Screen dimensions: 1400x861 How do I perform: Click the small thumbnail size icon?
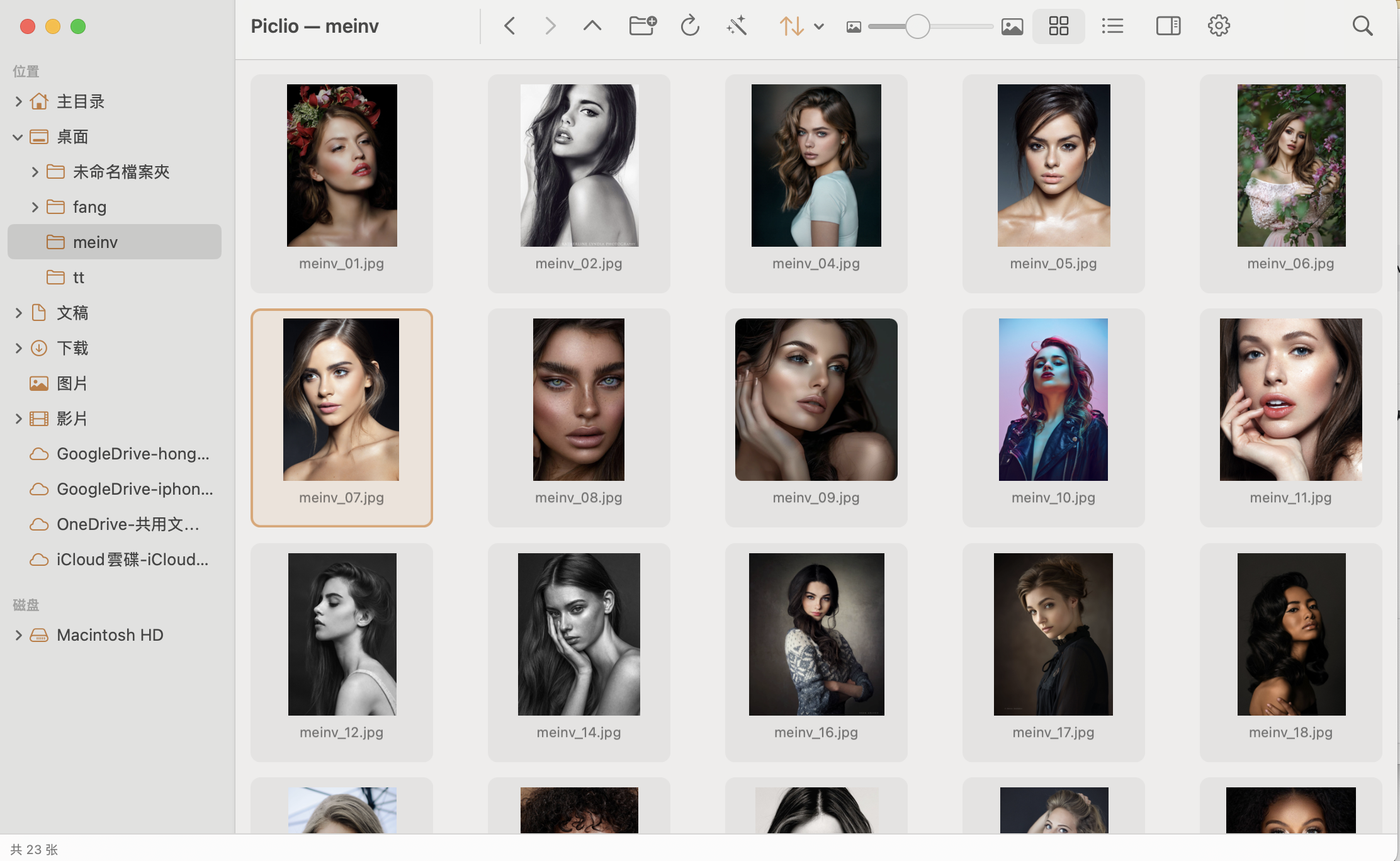click(854, 26)
